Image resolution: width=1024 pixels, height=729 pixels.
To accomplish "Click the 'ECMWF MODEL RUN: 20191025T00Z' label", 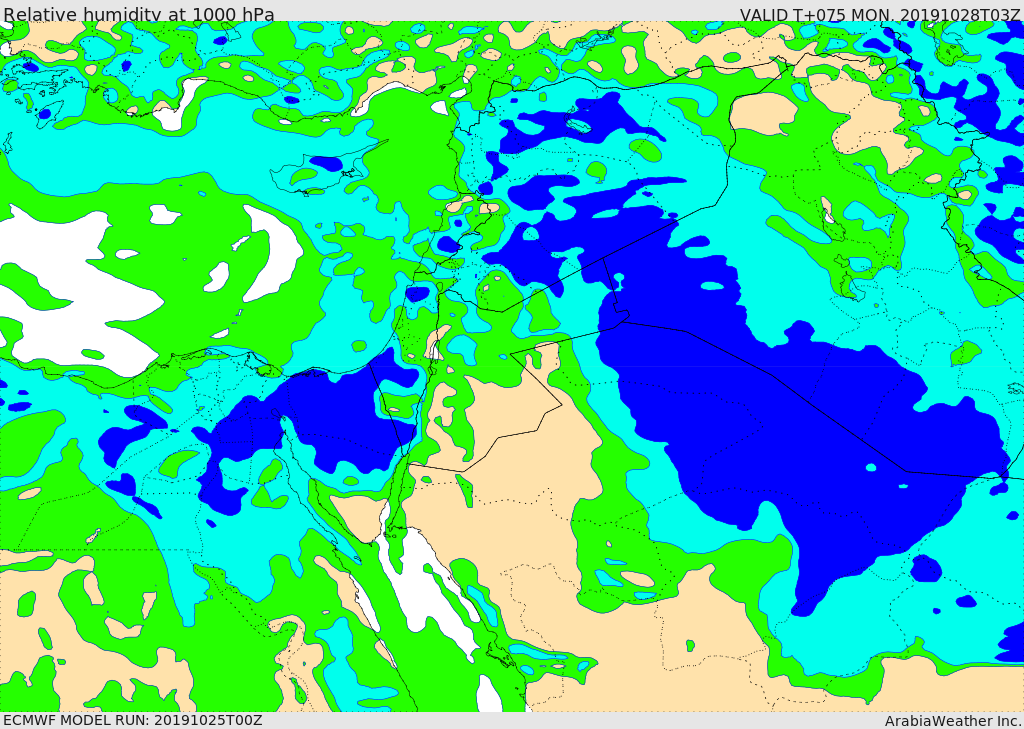I will tap(133, 720).
